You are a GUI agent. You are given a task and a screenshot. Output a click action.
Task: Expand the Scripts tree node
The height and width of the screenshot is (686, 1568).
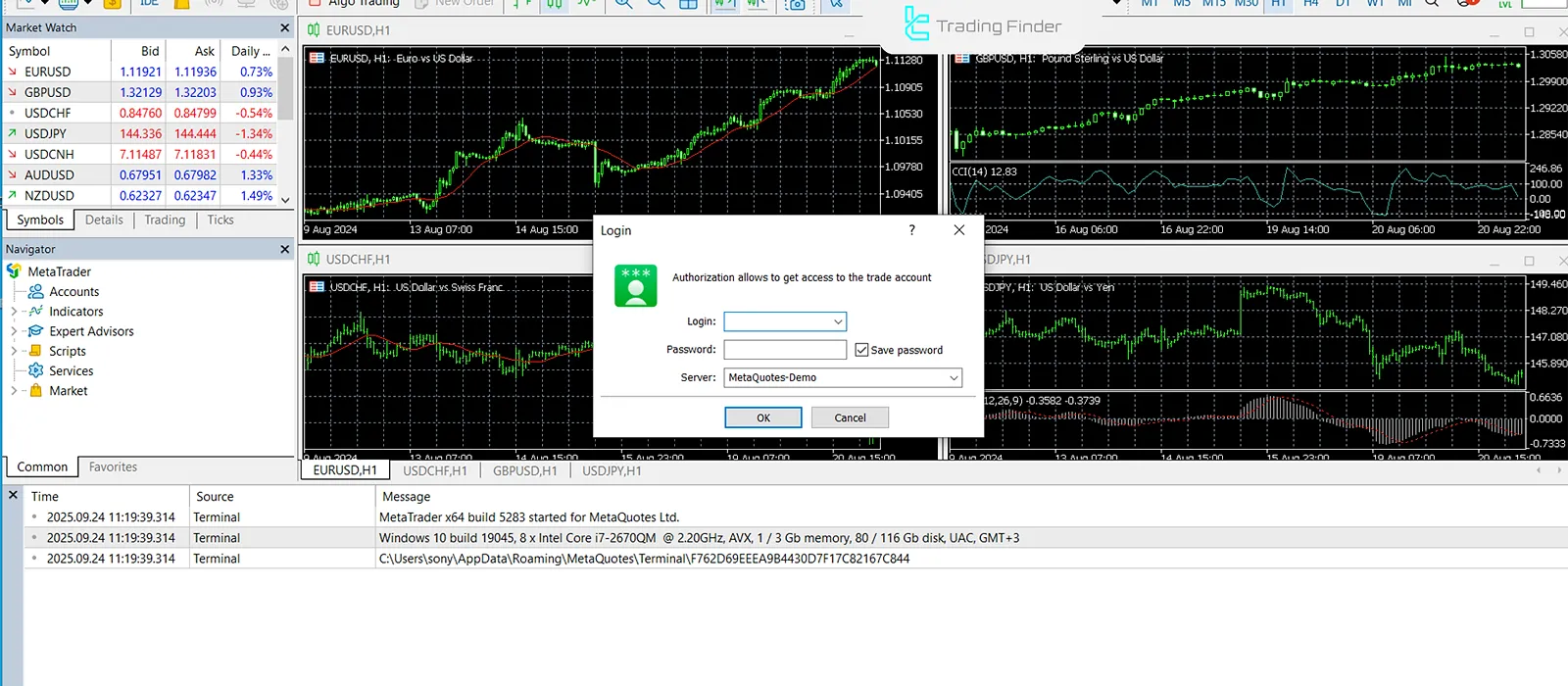(14, 351)
